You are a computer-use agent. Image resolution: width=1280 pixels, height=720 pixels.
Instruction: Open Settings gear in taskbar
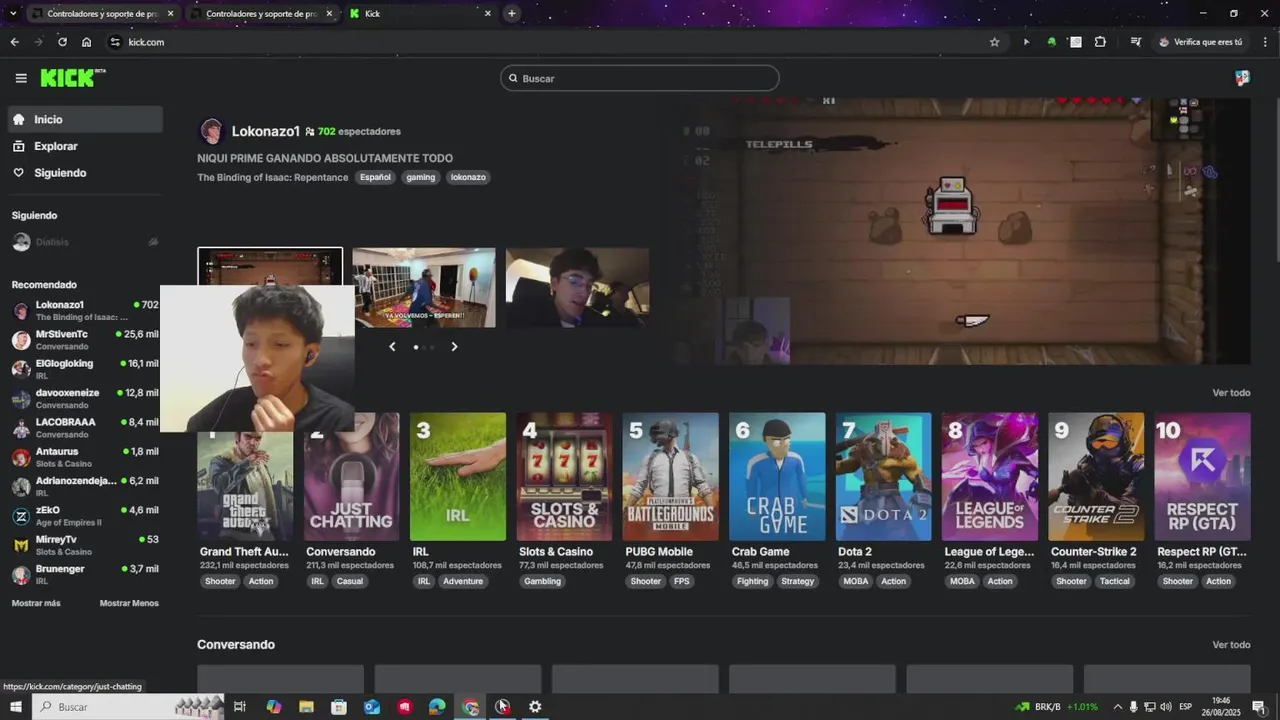coord(535,707)
